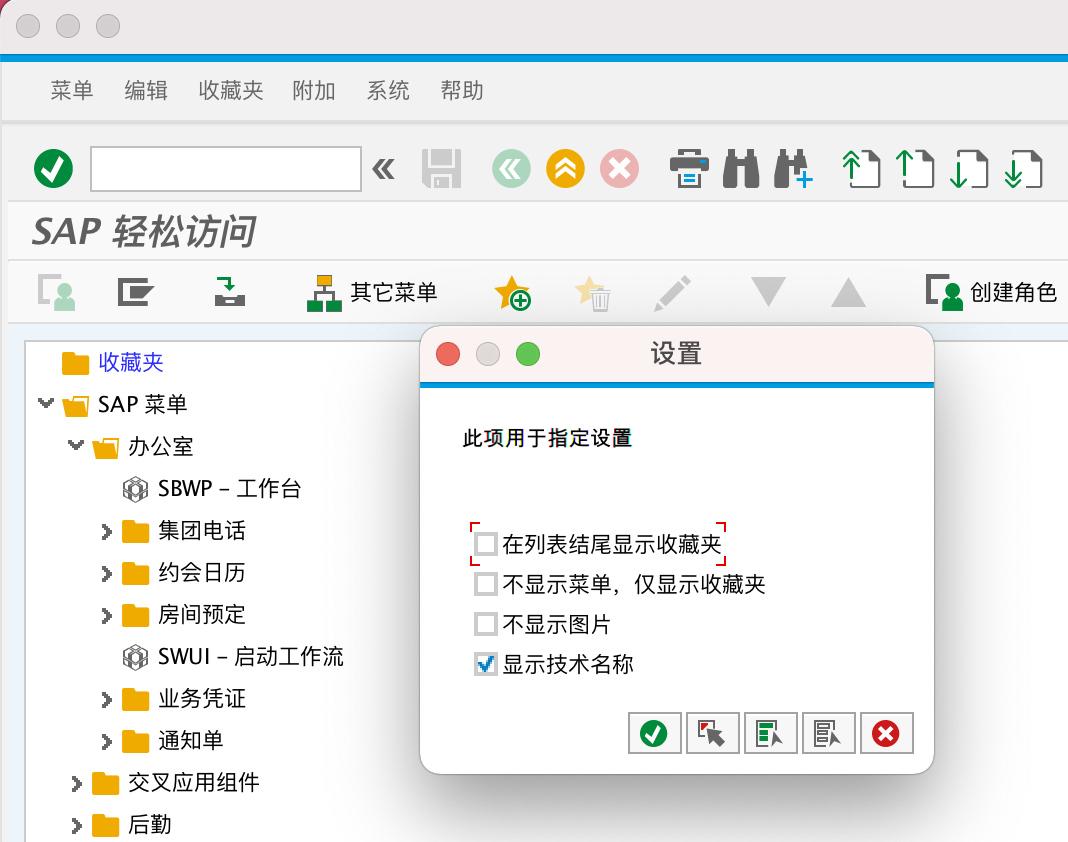This screenshot has height=842, width=1068.
Task: Expand the 交叉应用组件 folder
Action: 76,784
